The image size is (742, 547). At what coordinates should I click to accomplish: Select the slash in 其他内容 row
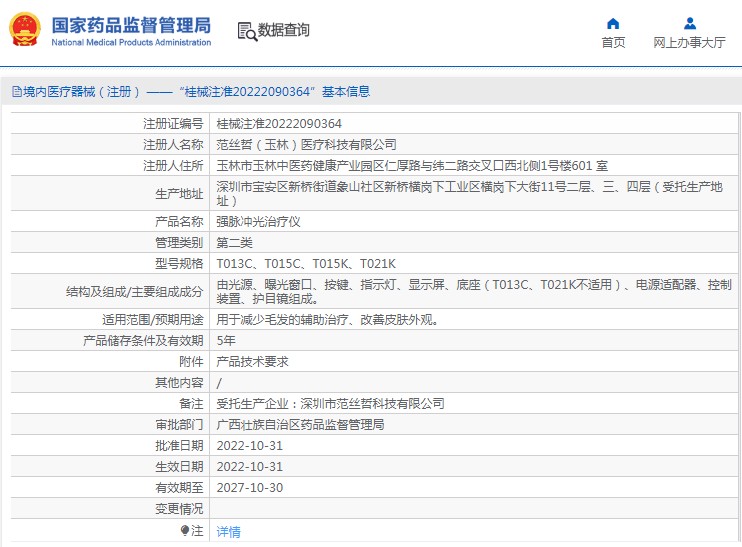219,383
